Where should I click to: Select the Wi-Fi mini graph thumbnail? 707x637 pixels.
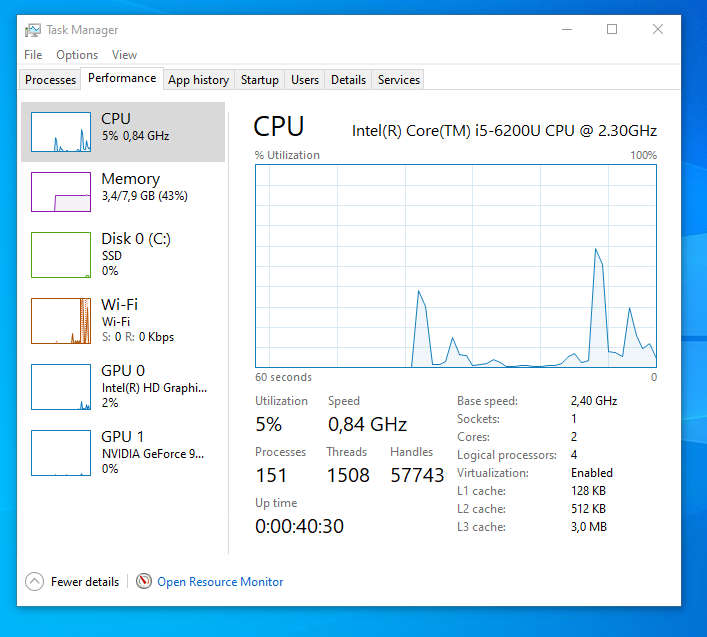click(x=61, y=321)
